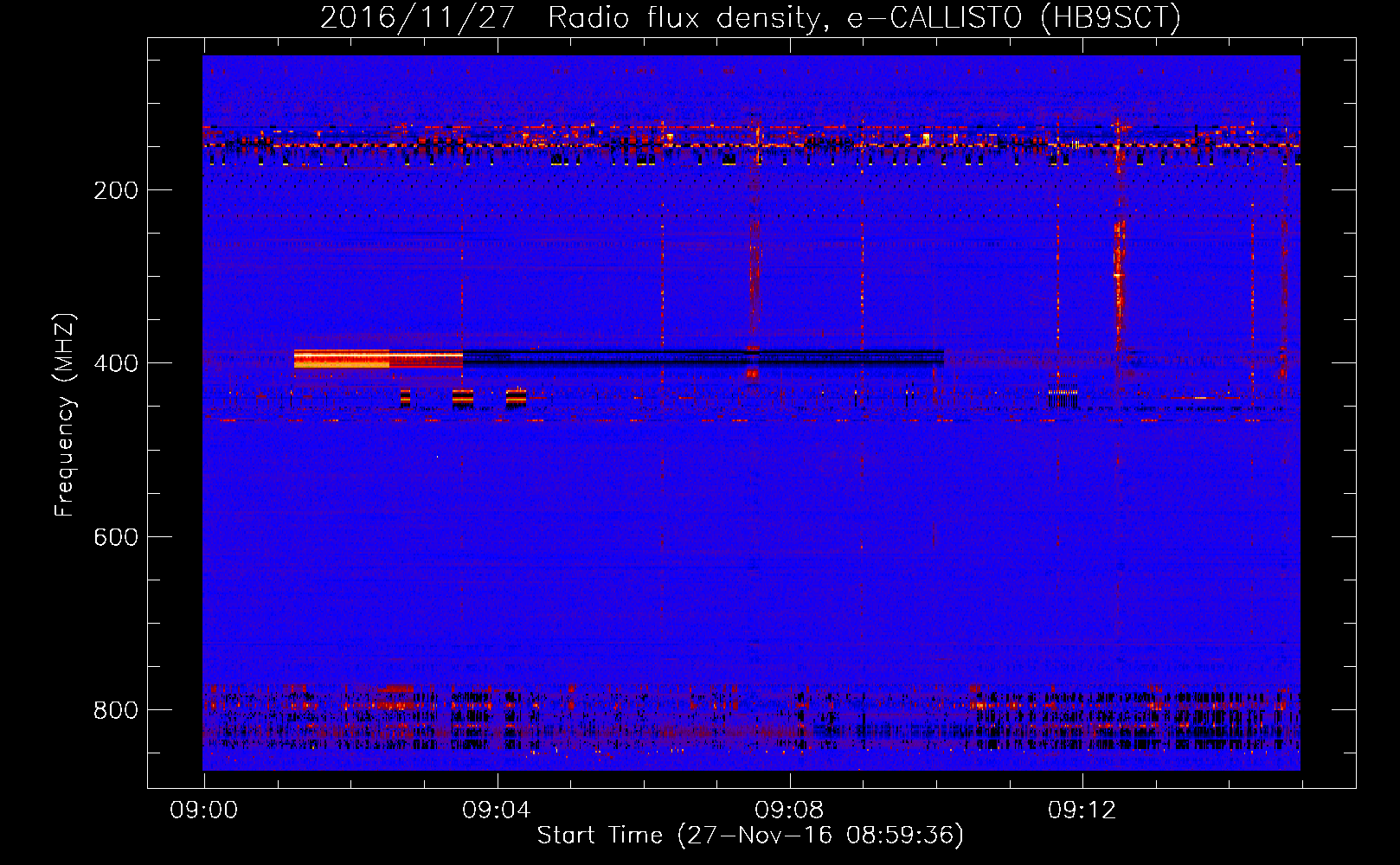Click the 09:04 time tick label

tap(497, 811)
